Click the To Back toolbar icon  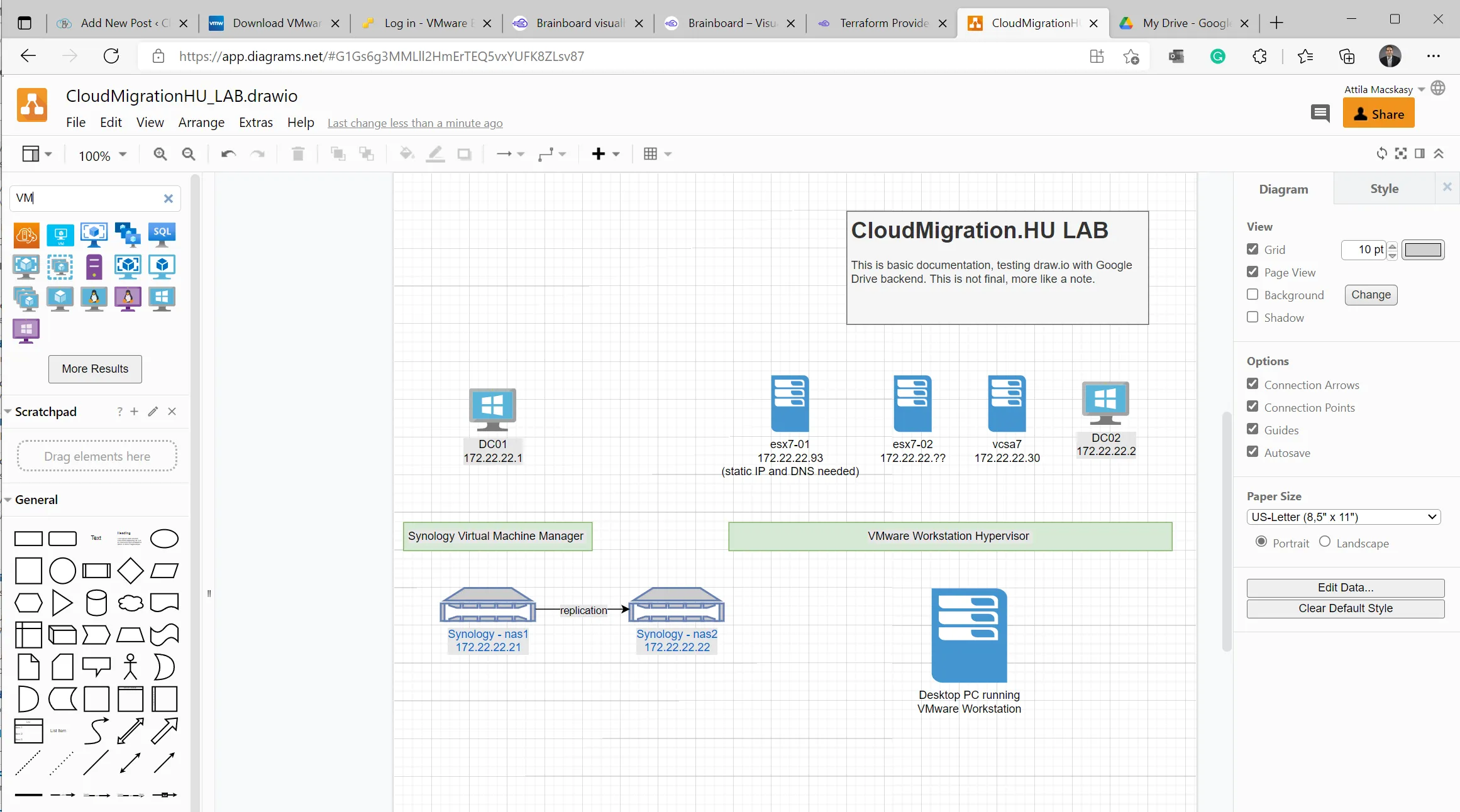tap(367, 154)
